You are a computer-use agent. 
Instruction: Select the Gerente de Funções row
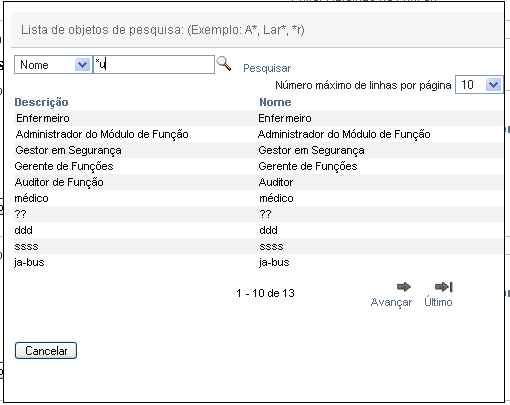258,166
